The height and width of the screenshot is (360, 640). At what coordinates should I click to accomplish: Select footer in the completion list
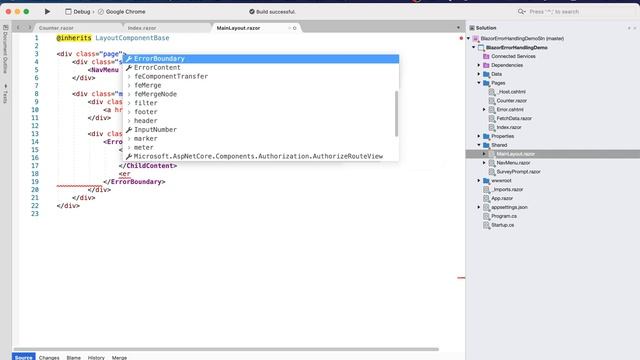coord(261,112)
